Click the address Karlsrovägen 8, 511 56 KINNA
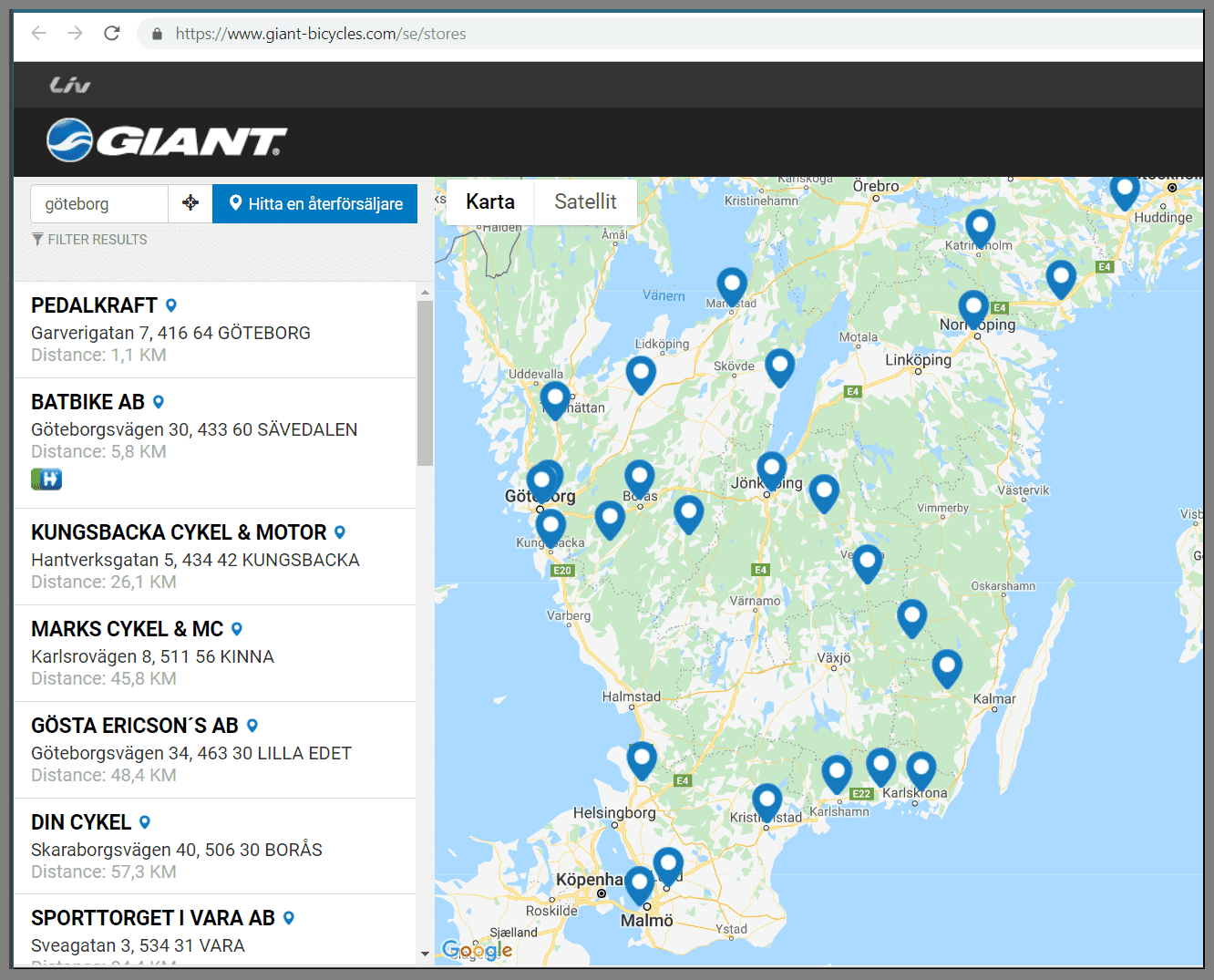Image resolution: width=1214 pixels, height=980 pixels. coord(152,656)
